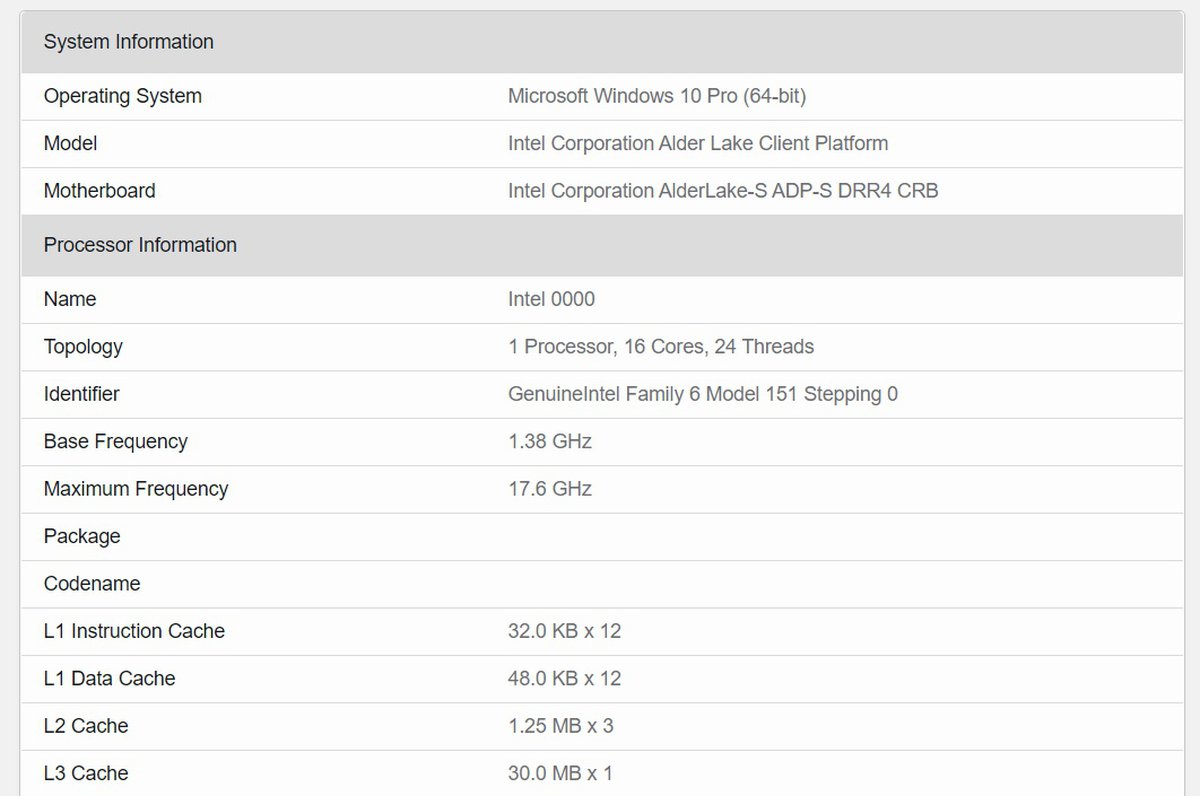Click the Codename row label
The width and height of the screenshot is (1200, 796).
click(92, 583)
